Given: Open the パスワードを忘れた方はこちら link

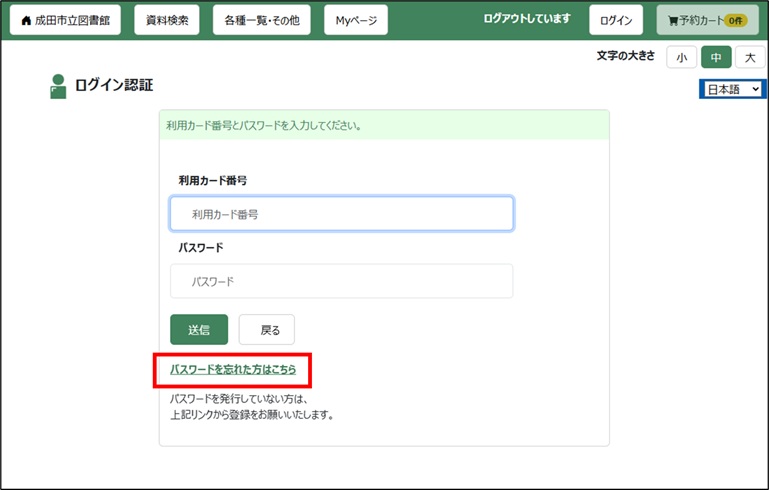Looking at the screenshot, I should pyautogui.click(x=233, y=370).
